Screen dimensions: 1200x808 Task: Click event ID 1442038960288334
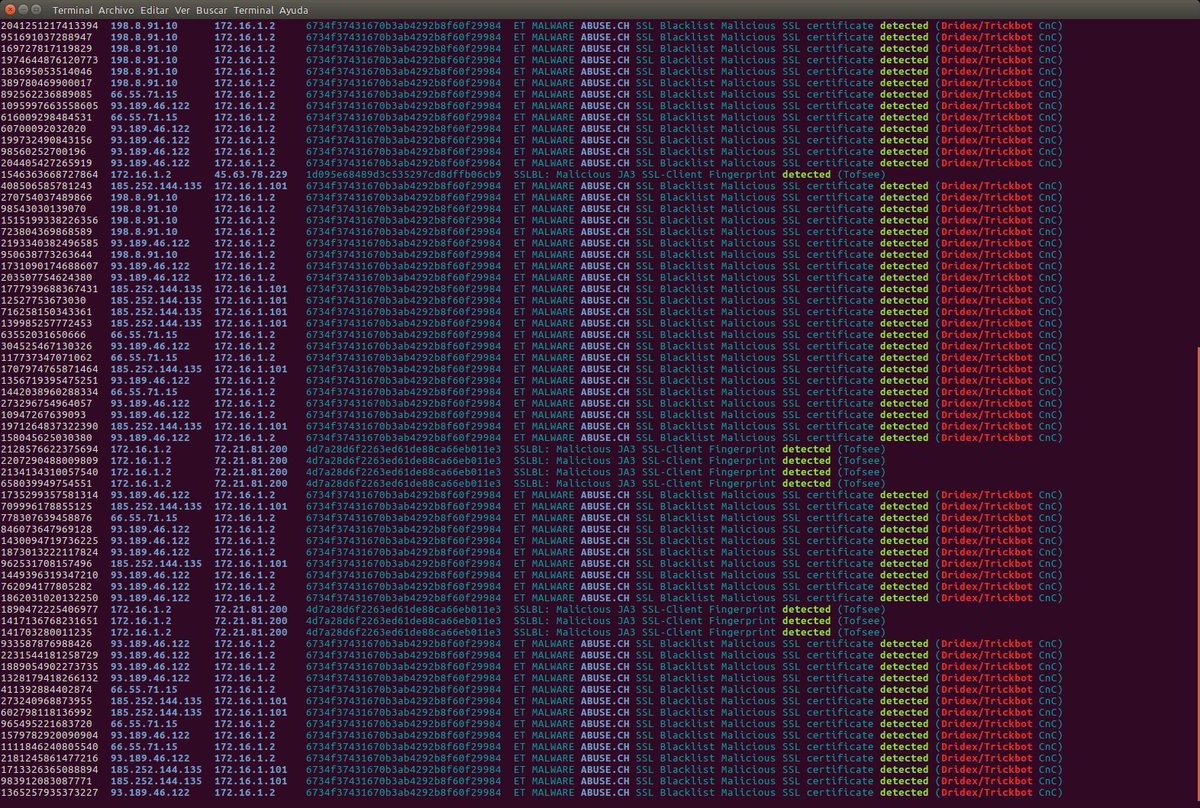pos(50,392)
